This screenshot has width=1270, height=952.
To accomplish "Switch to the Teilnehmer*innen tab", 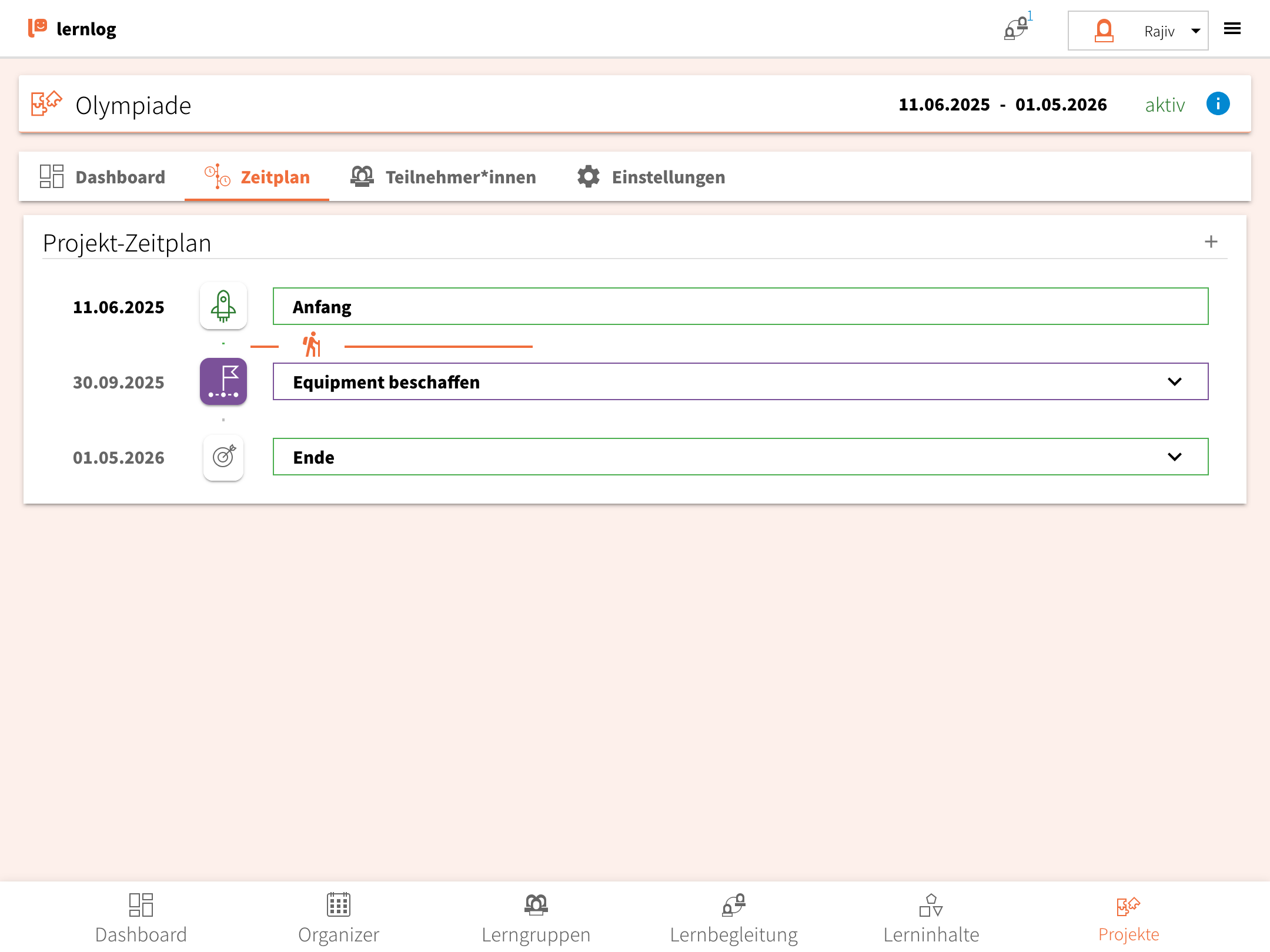I will (x=443, y=177).
